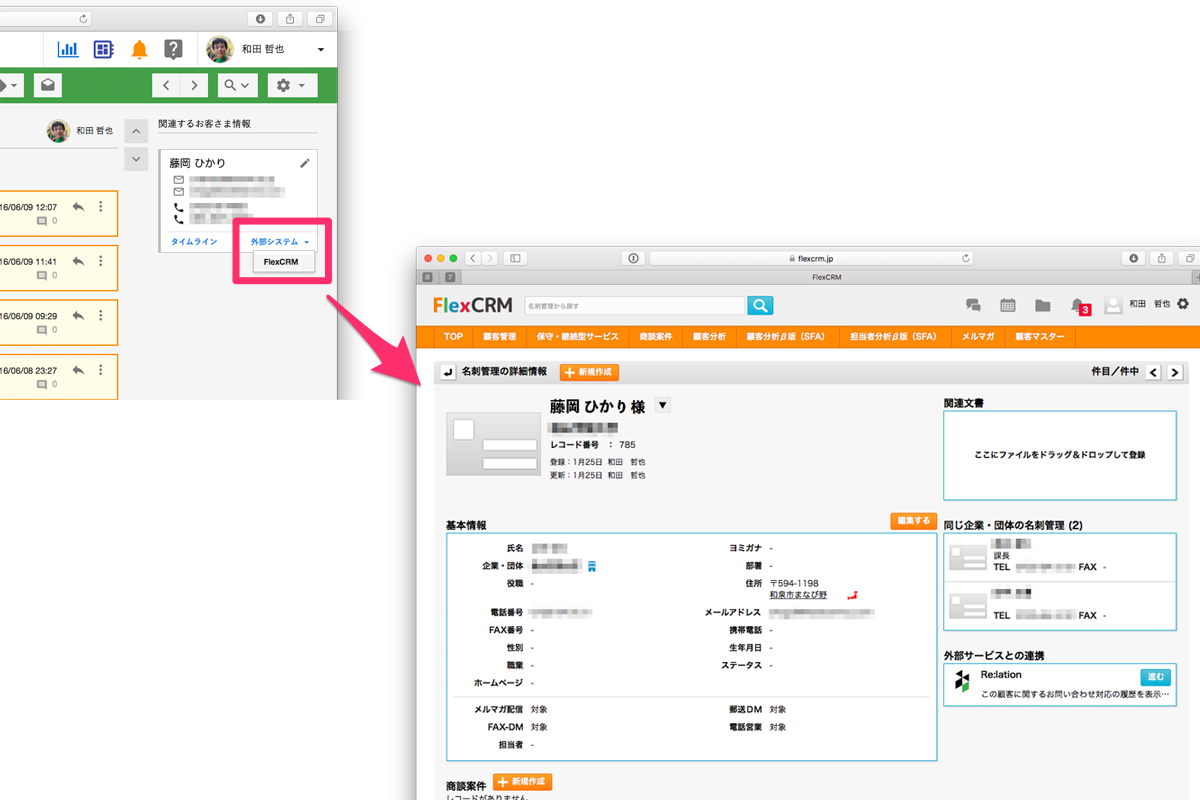This screenshot has height=800, width=1200.
Task: Go to previous record with 件目/件中 left arrow
Action: [x=1153, y=372]
